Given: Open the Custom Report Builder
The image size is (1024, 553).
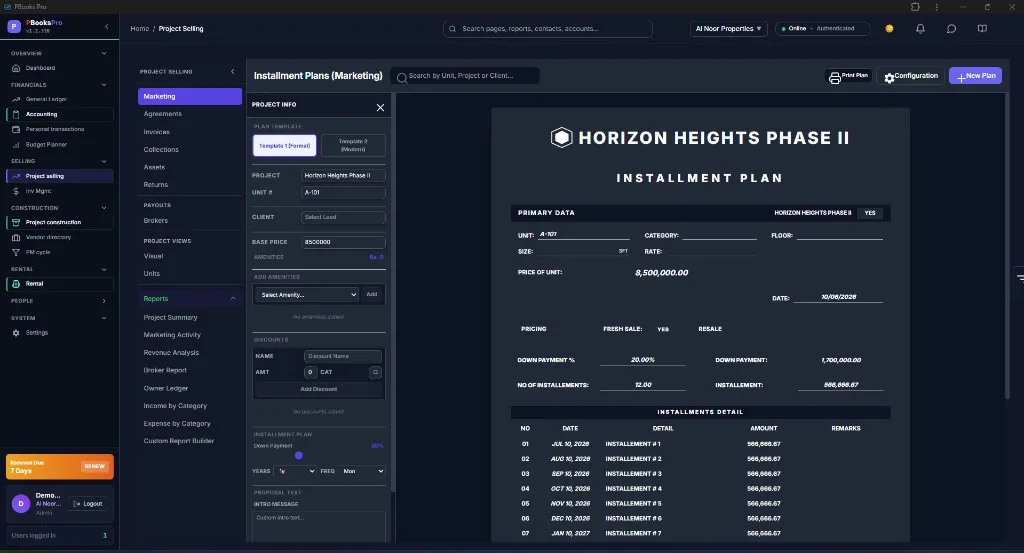Looking at the screenshot, I should click(189, 441).
